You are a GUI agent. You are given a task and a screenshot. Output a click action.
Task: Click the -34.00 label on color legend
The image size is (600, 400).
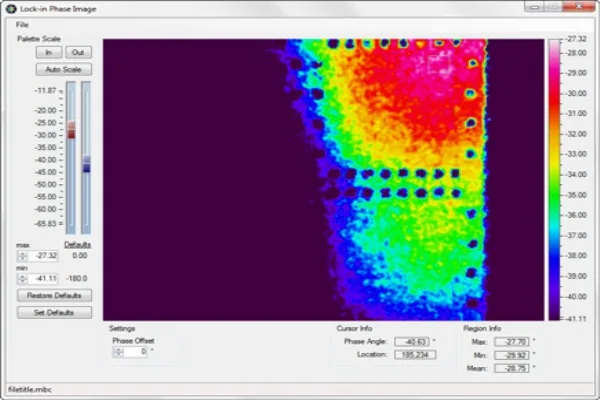tap(576, 174)
